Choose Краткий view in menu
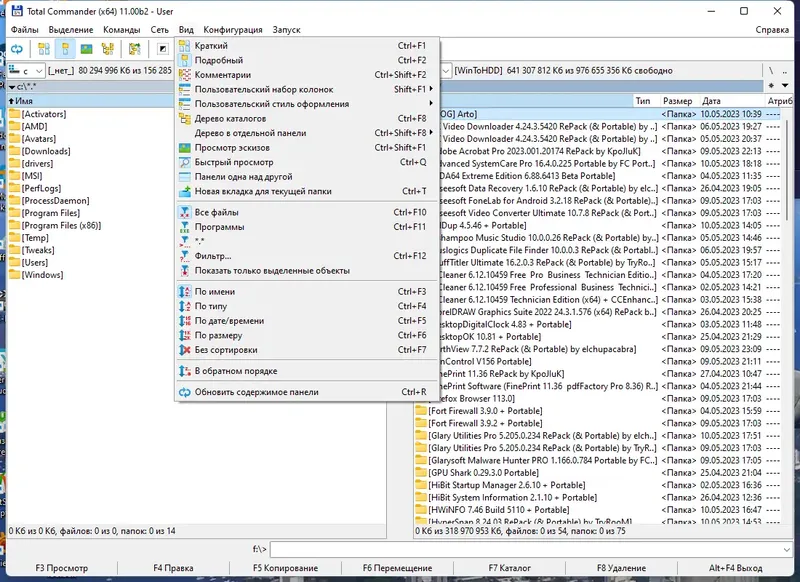This screenshot has height=582, width=800. 307,45
